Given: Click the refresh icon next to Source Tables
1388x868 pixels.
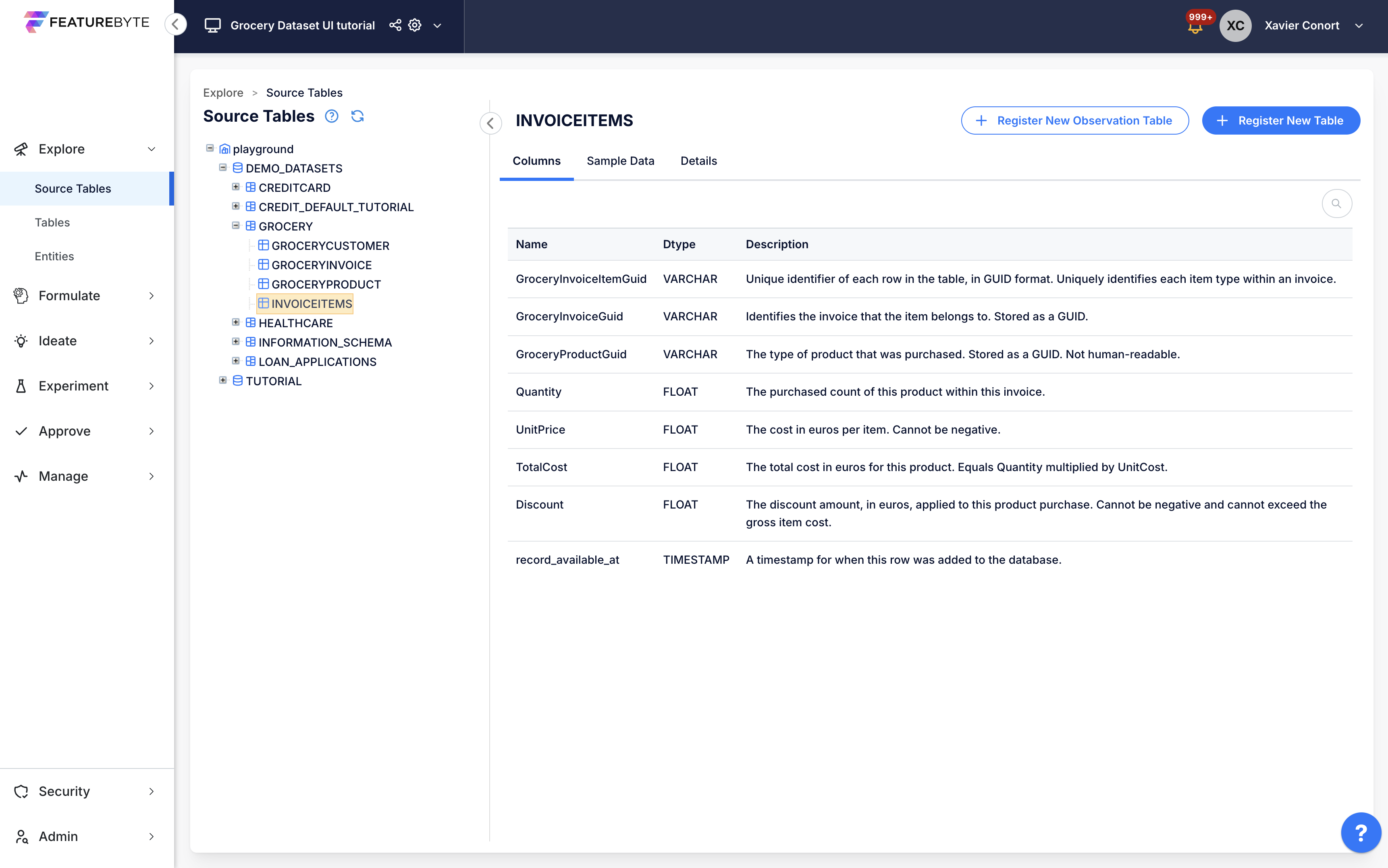Looking at the screenshot, I should tap(357, 116).
